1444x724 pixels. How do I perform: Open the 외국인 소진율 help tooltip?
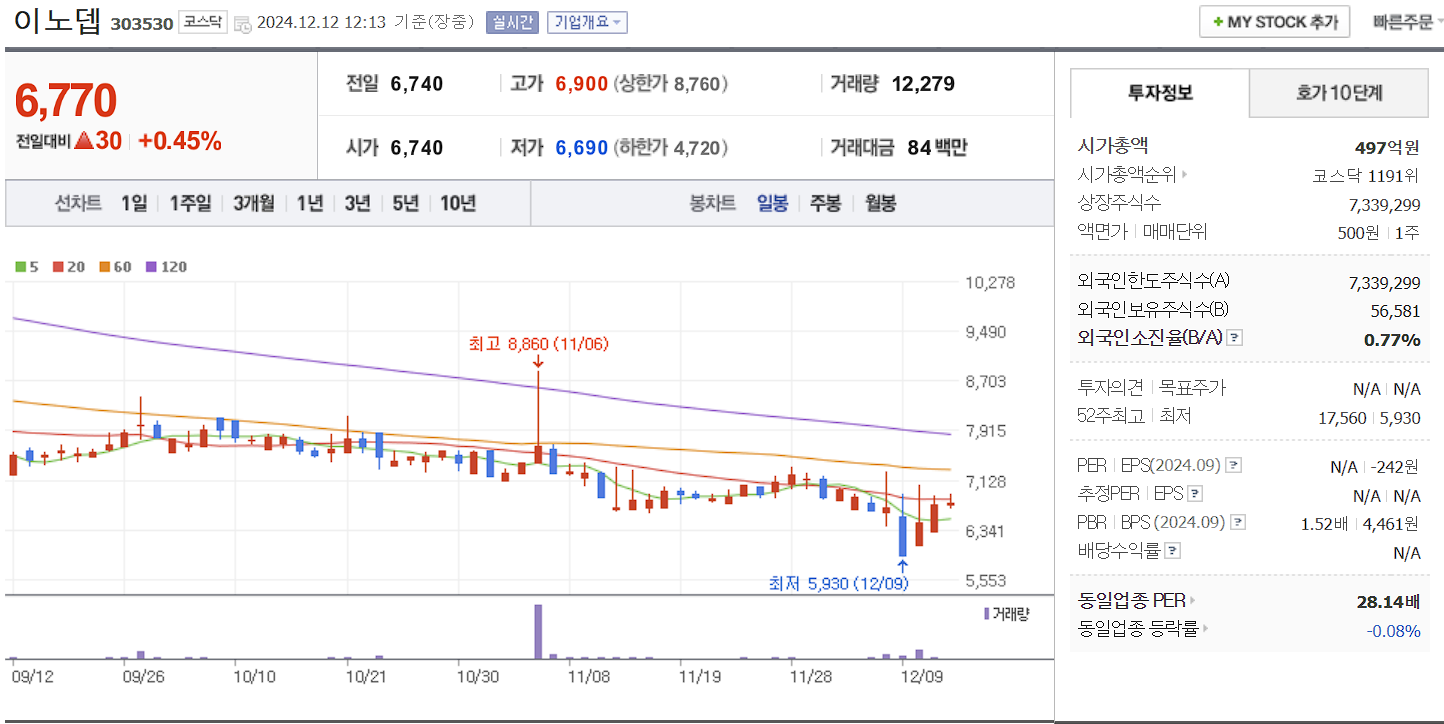[x=1236, y=337]
